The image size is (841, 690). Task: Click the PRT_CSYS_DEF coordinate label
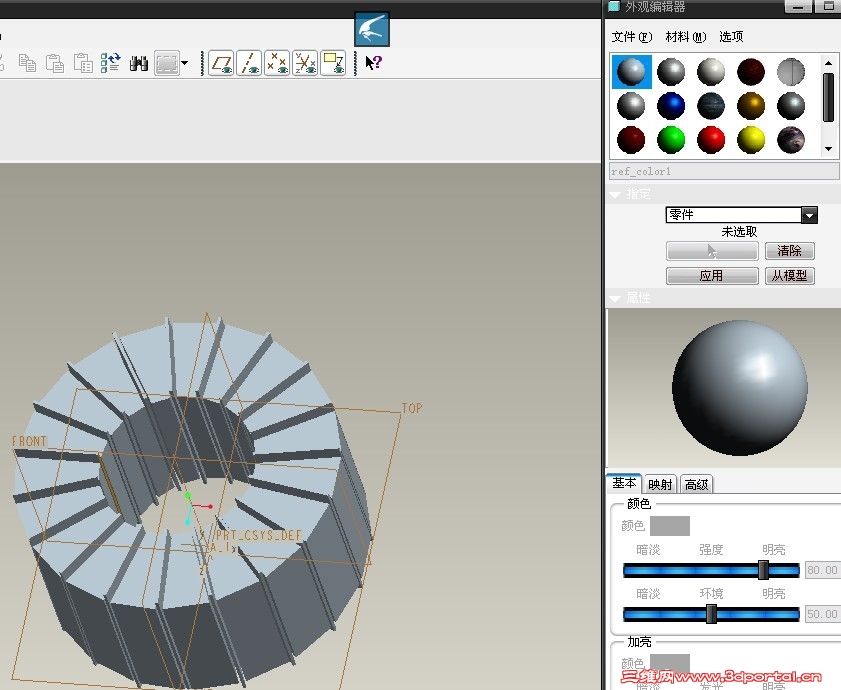pos(259,535)
